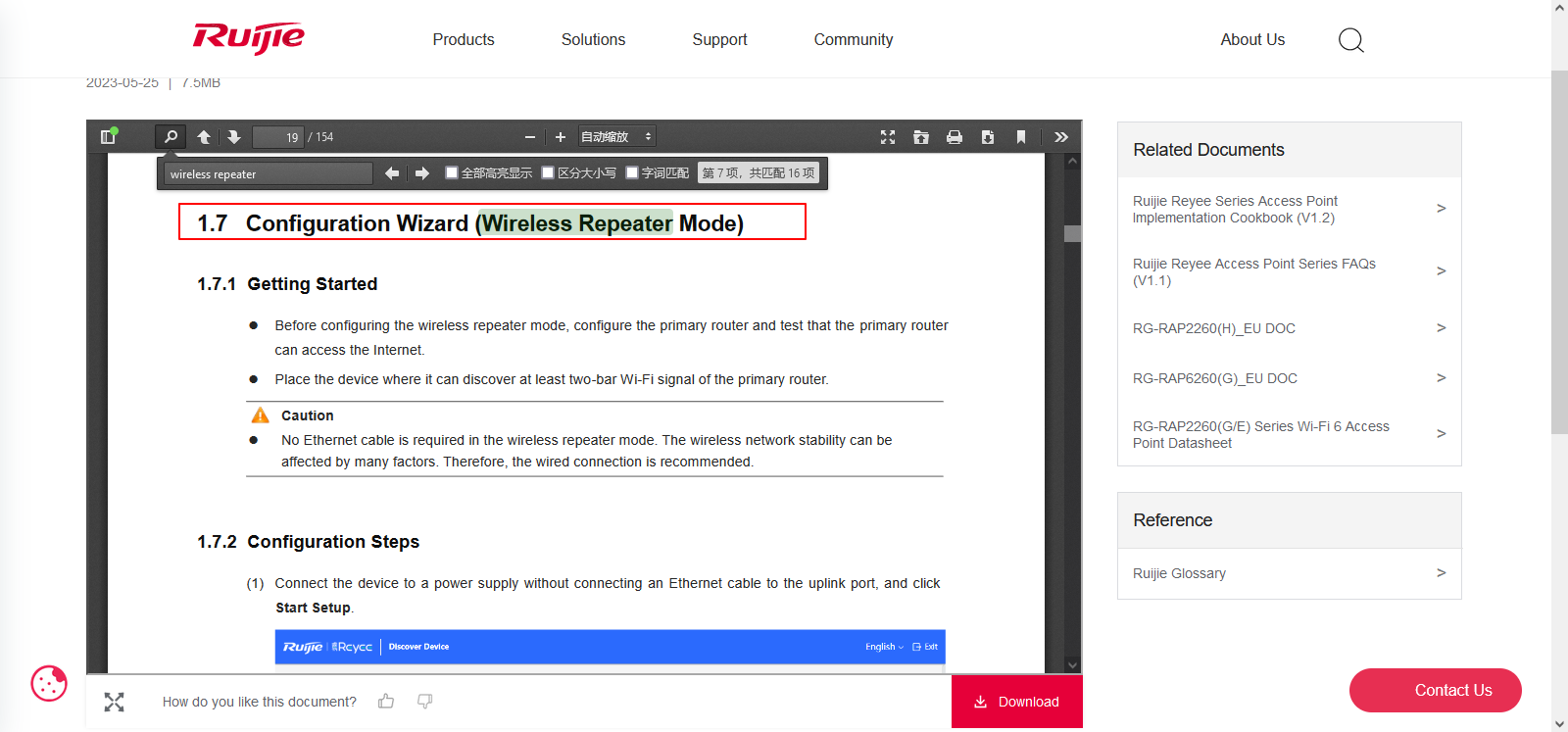Toggle match case checkbox
The height and width of the screenshot is (732, 1568).
[548, 172]
